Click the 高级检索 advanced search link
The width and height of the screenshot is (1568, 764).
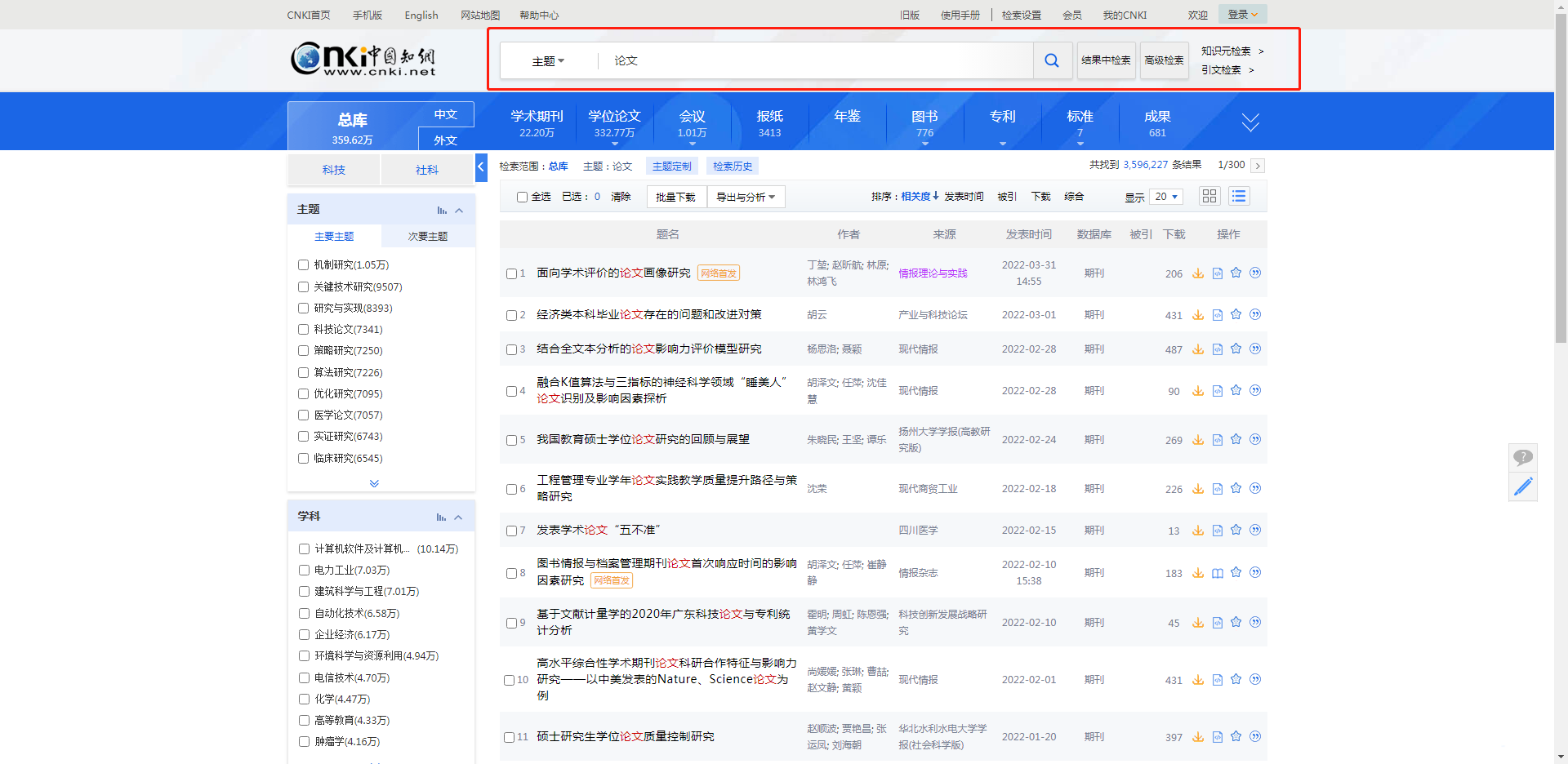pyautogui.click(x=1164, y=60)
